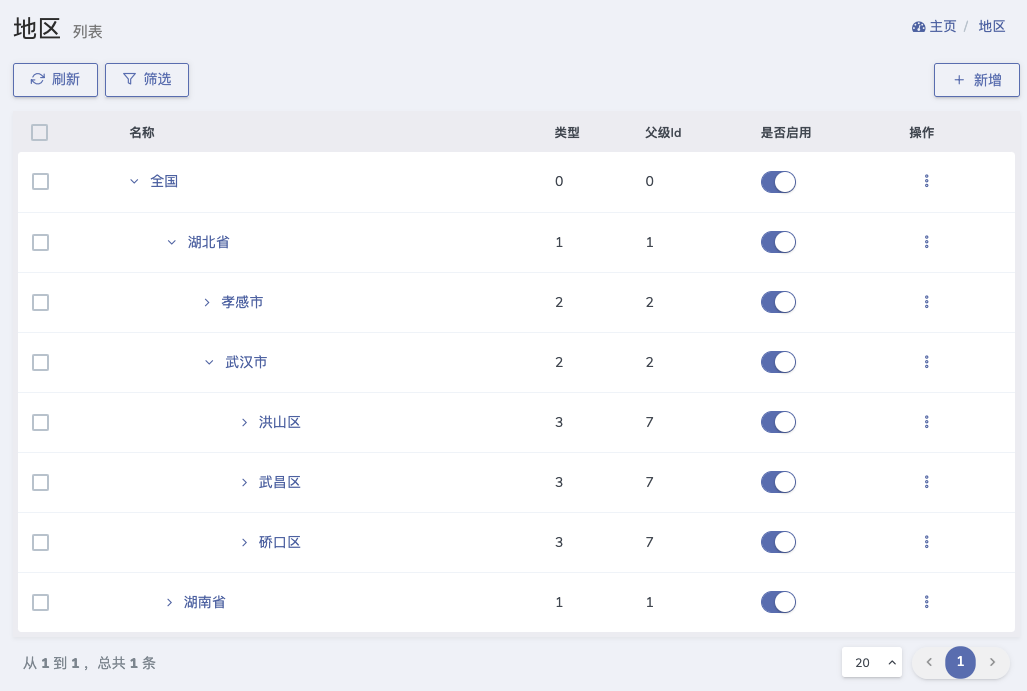Click the 刷新 refresh button
This screenshot has width=1027, height=691.
56,80
